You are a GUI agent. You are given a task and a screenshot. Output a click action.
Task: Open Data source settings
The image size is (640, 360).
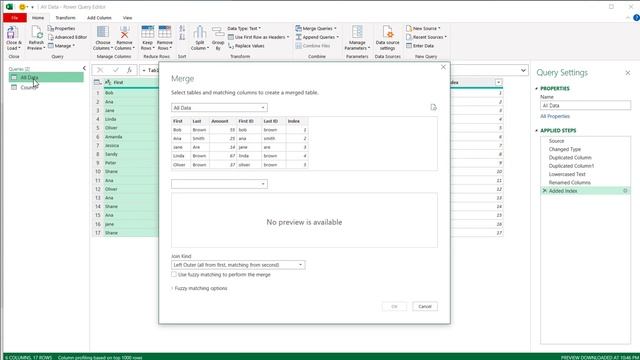point(387,38)
